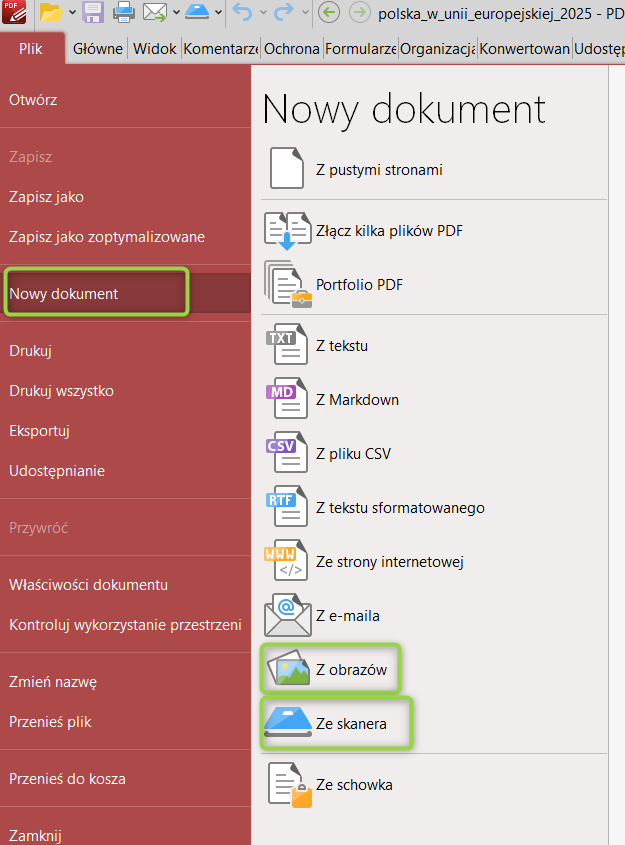Click the merge PDF files icon
Screen dimensions: 625x845
pyautogui.click(x=287, y=231)
